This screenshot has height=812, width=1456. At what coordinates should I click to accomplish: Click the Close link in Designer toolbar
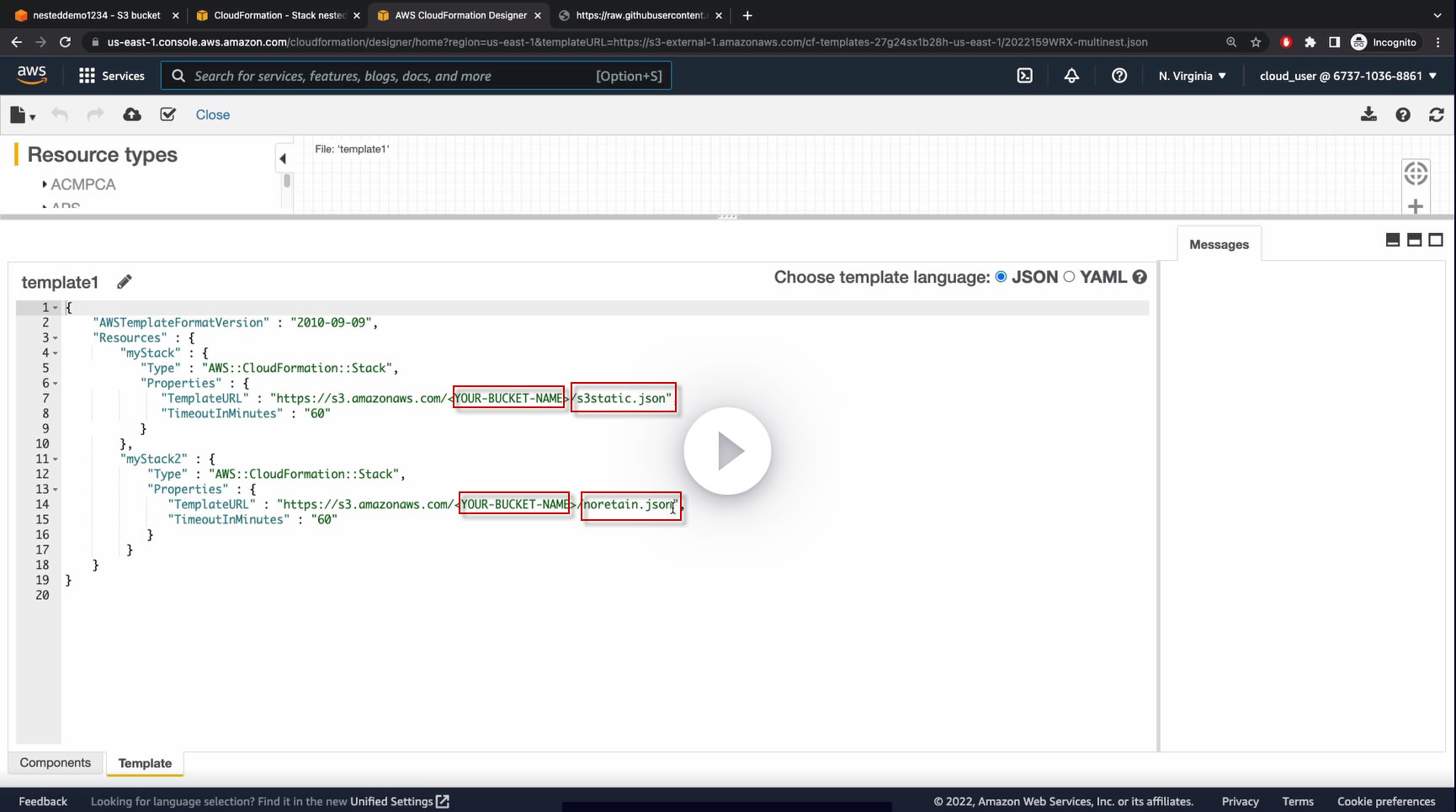coord(213,114)
